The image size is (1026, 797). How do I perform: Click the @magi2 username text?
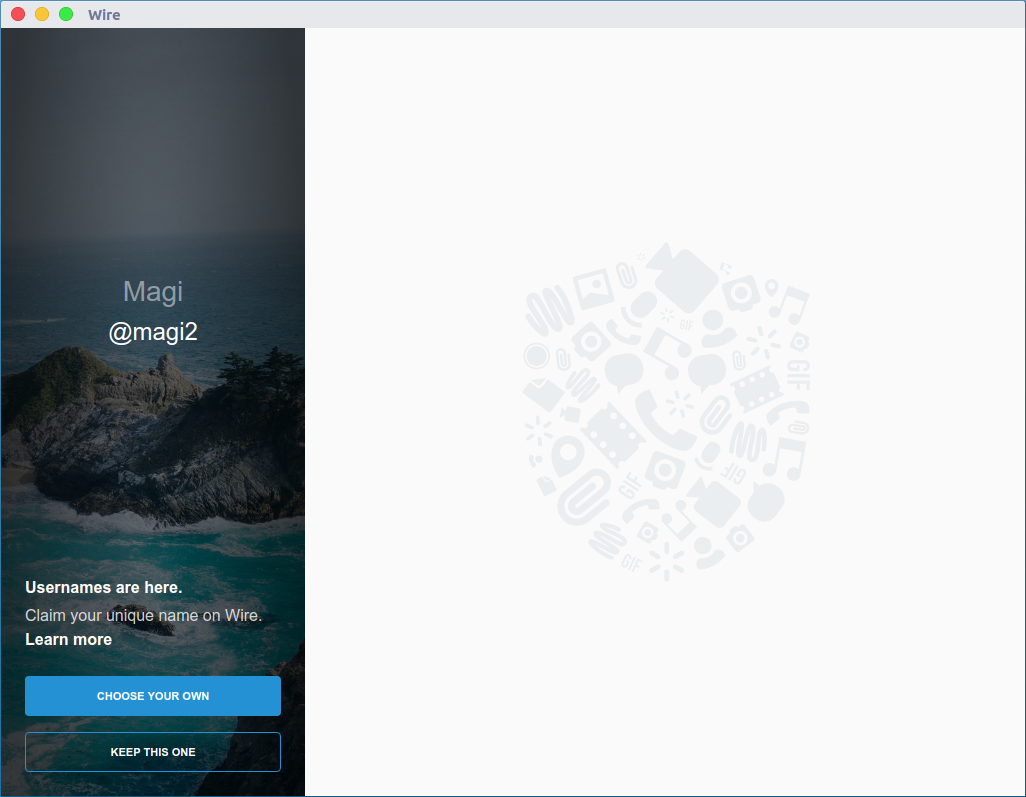point(152,332)
